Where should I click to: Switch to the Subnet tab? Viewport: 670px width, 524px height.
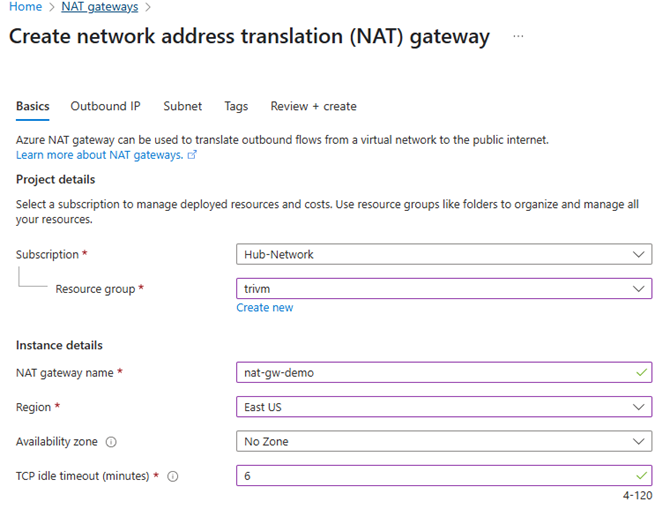(182, 106)
